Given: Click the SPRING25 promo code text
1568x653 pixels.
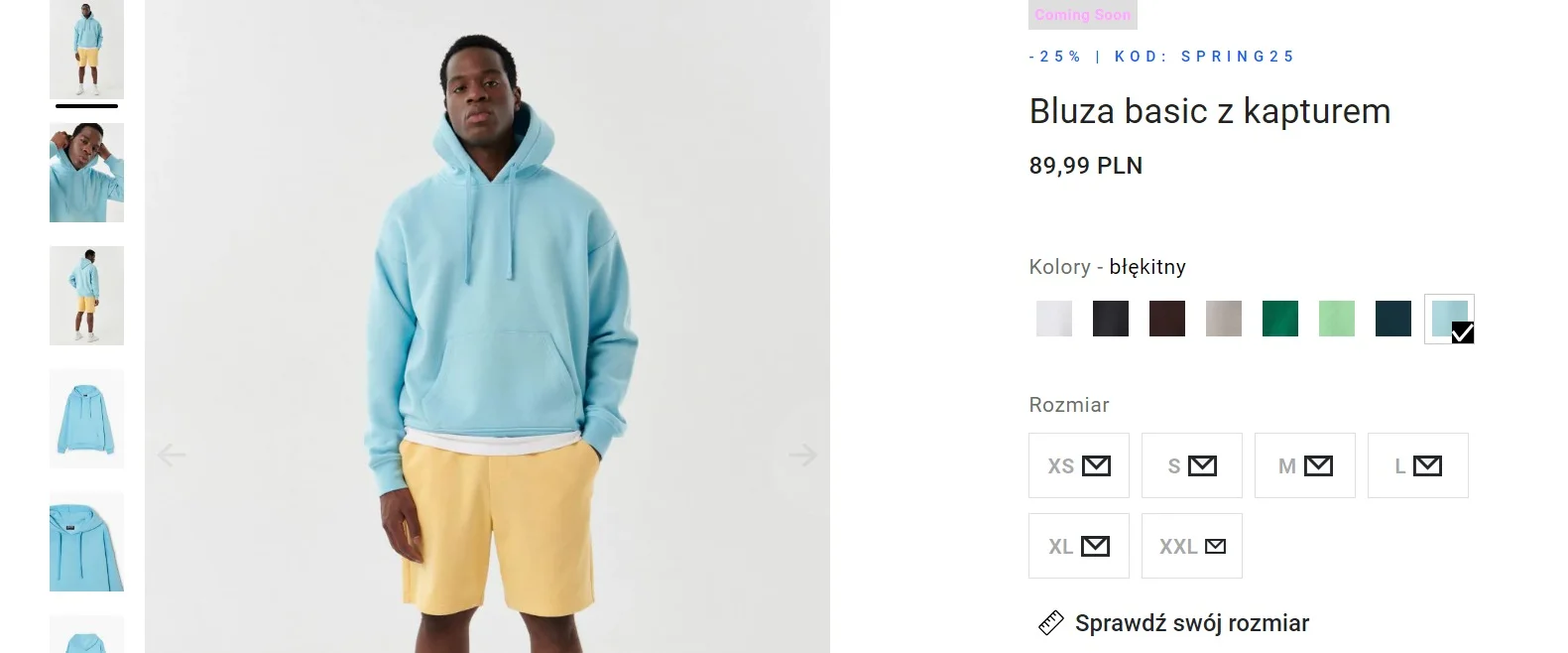Looking at the screenshot, I should [x=1237, y=57].
